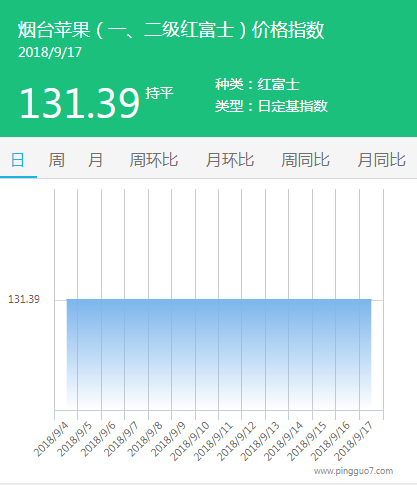Click the x-axis label 2018/9/7
This screenshot has width=417, height=485.
[x=122, y=439]
